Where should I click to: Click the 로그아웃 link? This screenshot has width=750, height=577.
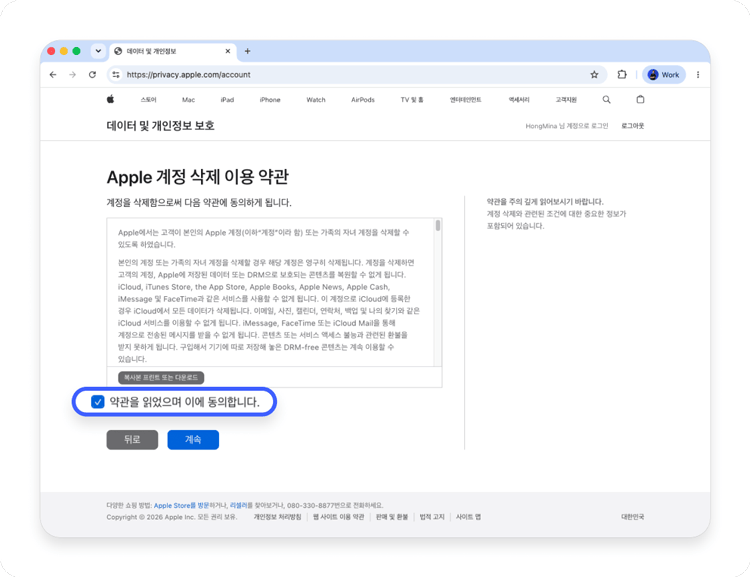tap(632, 126)
